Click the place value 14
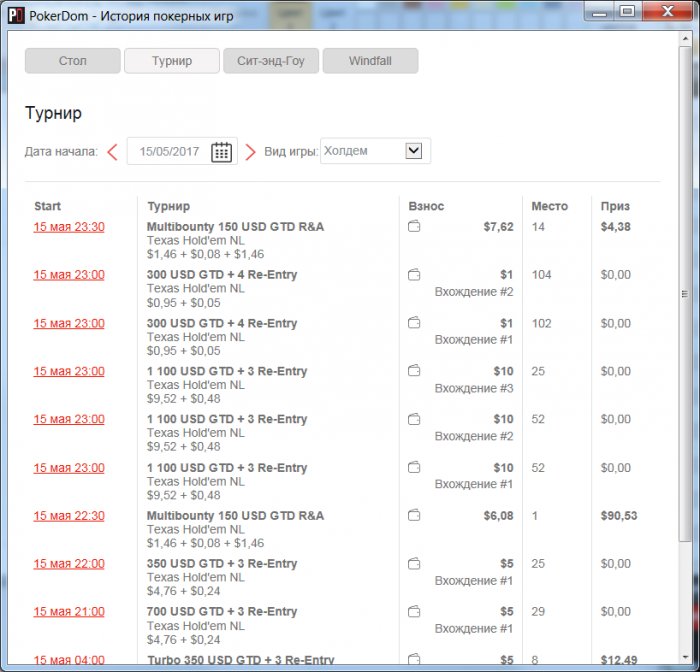This screenshot has height=672, width=700. [x=538, y=227]
